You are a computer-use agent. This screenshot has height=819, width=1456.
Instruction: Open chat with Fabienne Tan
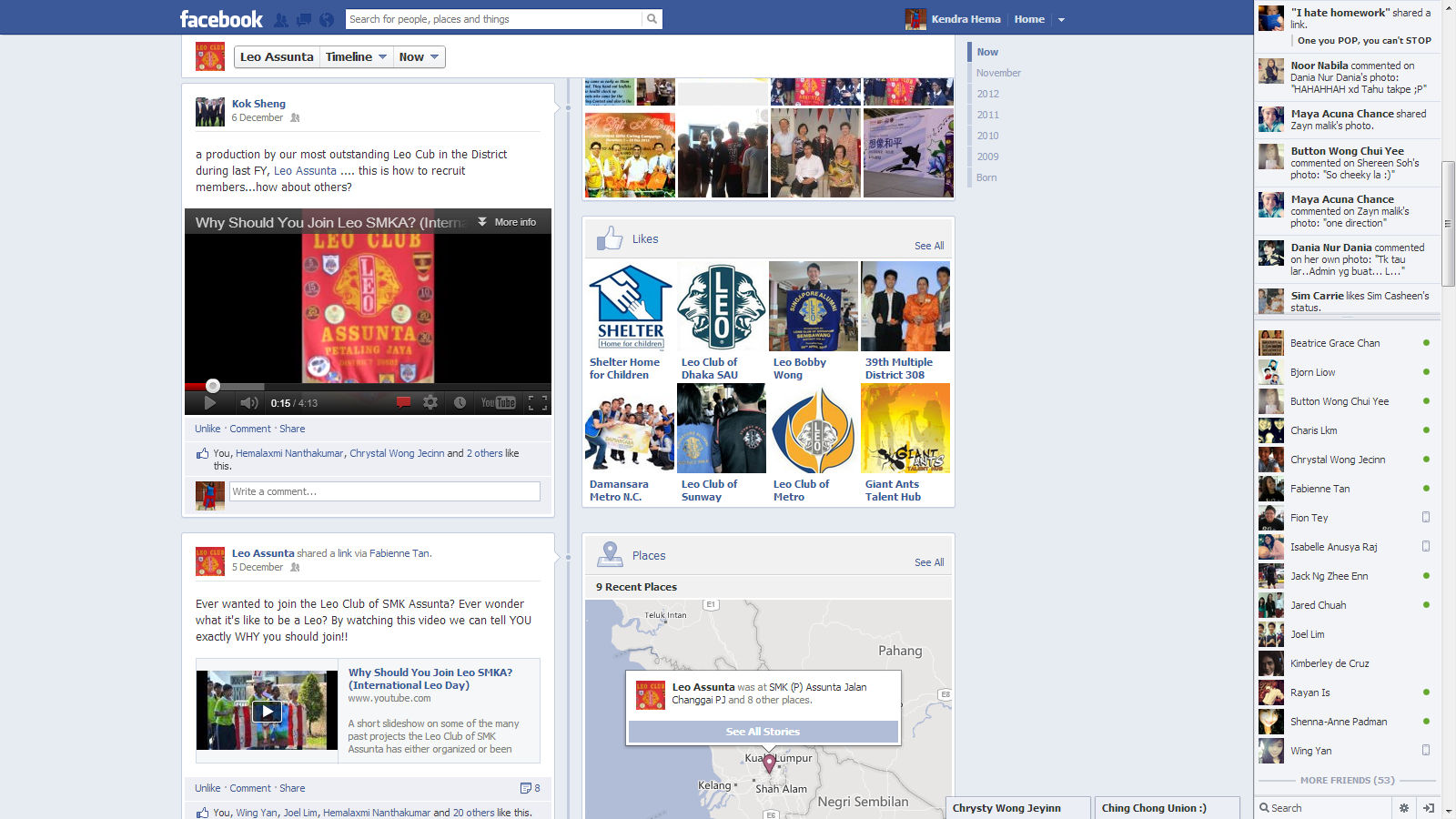click(1346, 489)
